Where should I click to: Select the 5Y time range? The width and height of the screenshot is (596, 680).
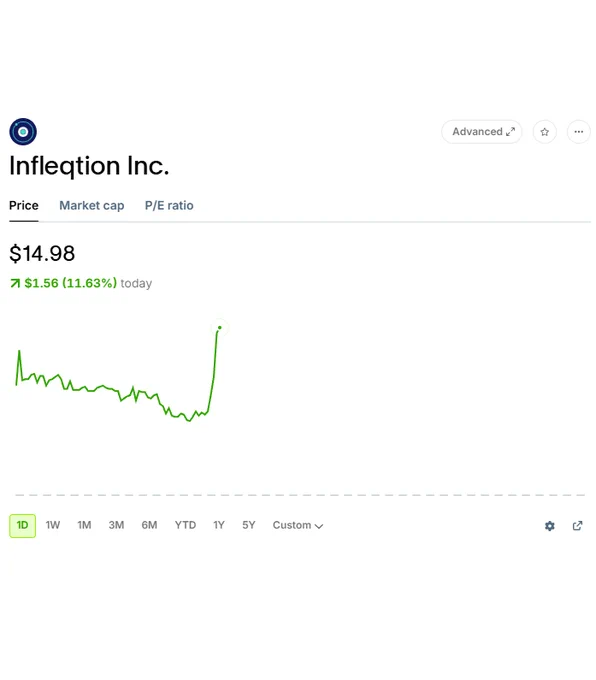click(x=249, y=525)
